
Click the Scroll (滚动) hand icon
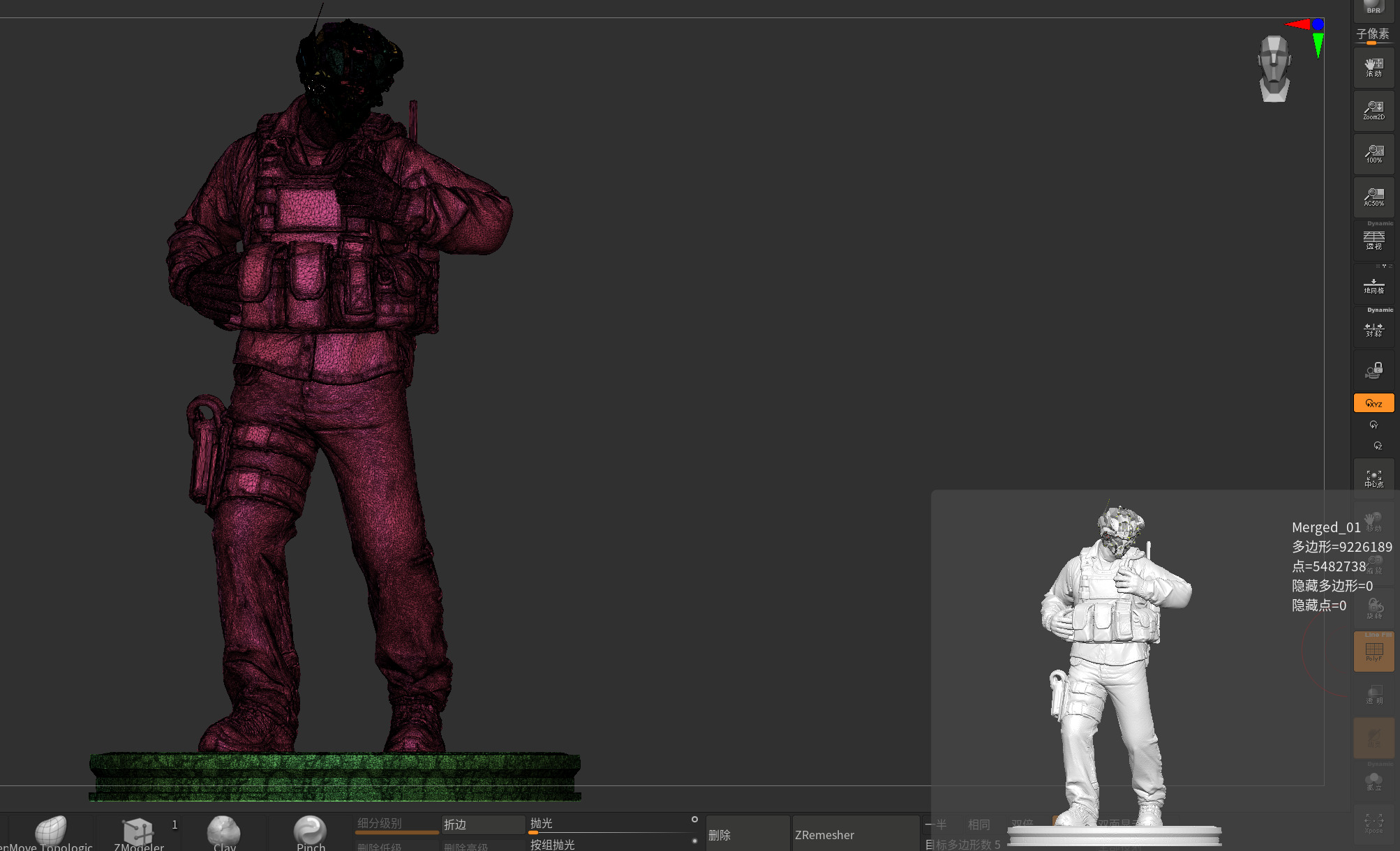[x=1373, y=68]
